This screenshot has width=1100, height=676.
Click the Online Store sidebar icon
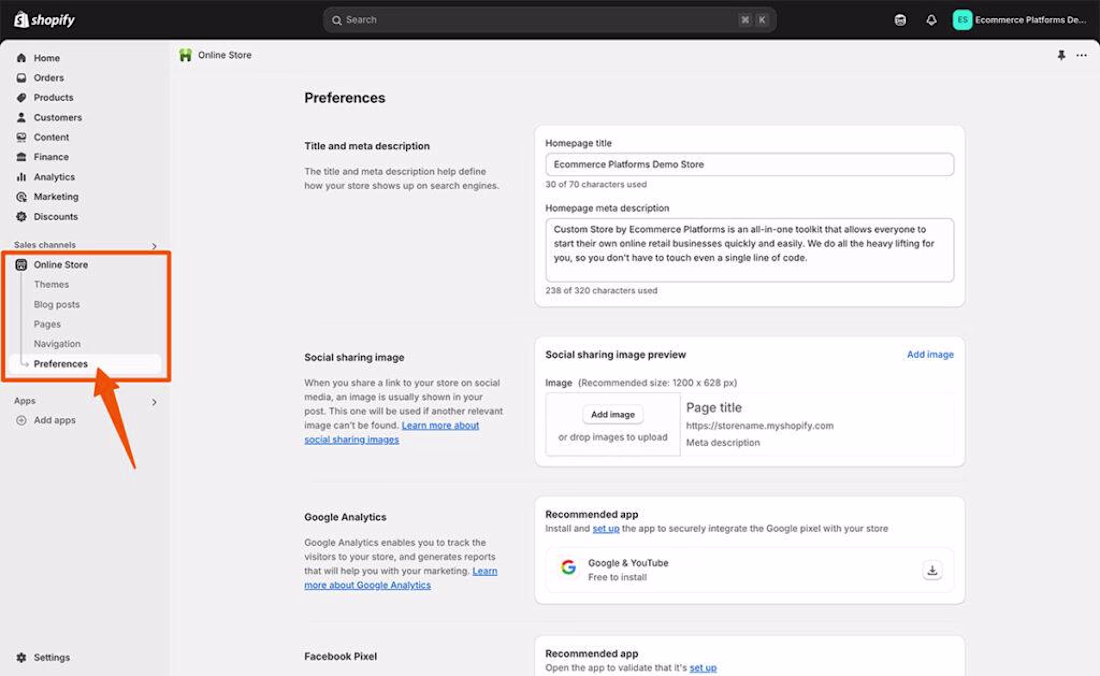21,265
